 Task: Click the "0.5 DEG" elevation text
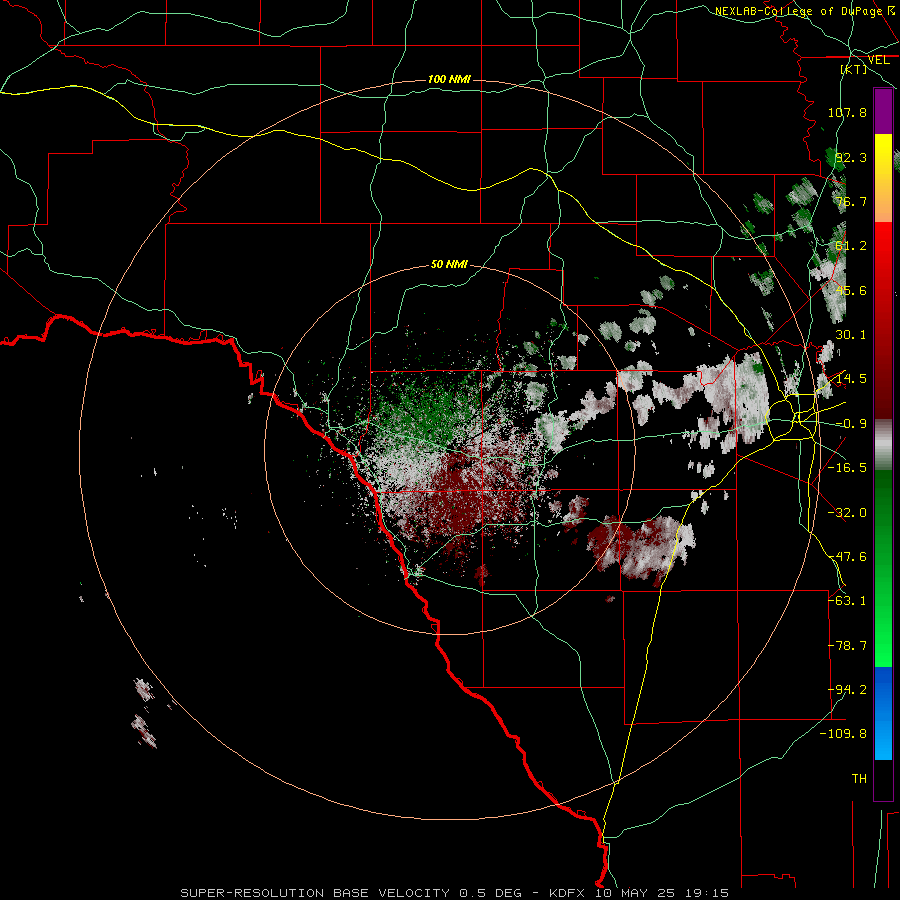point(491,893)
